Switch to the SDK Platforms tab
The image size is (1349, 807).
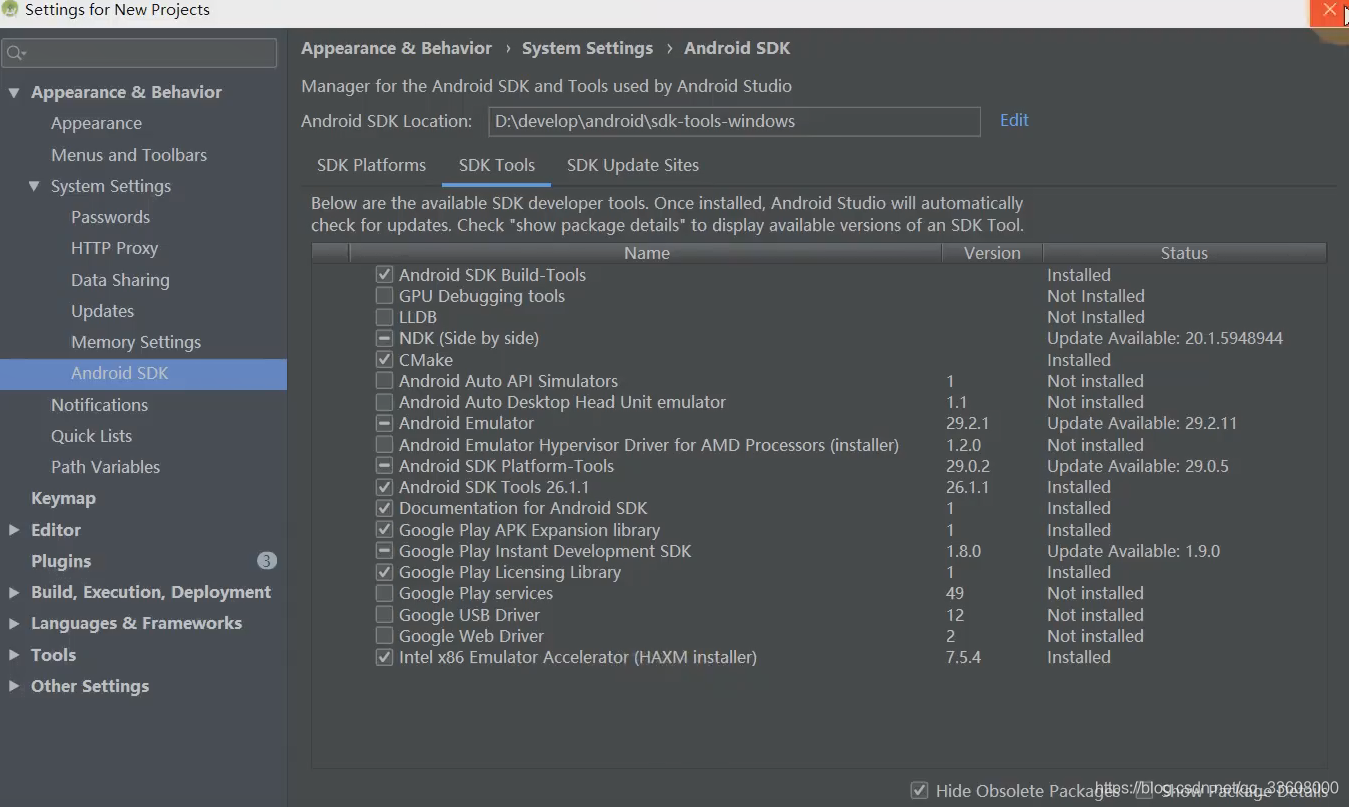(371, 166)
